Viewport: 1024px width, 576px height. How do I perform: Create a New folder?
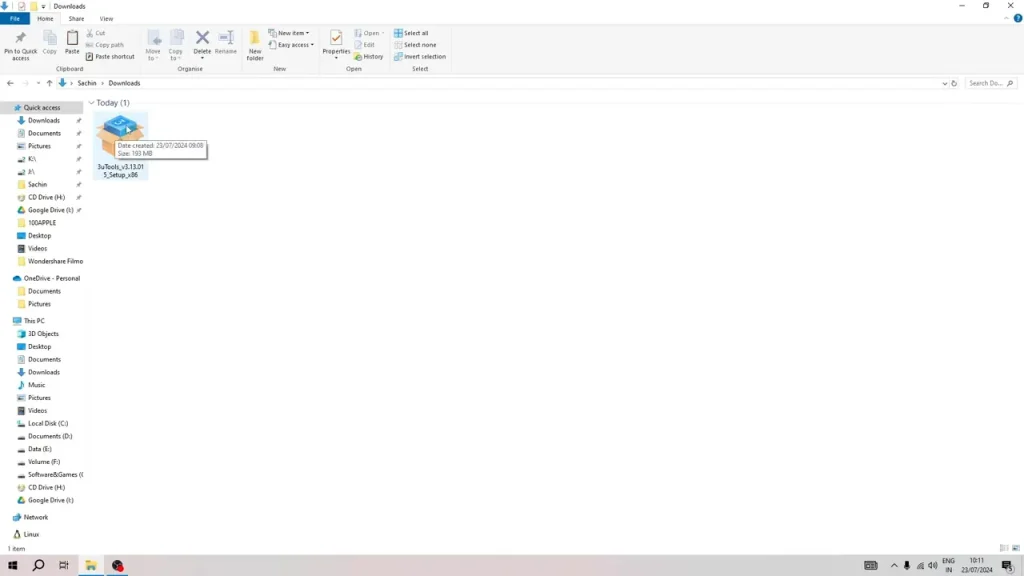click(x=255, y=46)
